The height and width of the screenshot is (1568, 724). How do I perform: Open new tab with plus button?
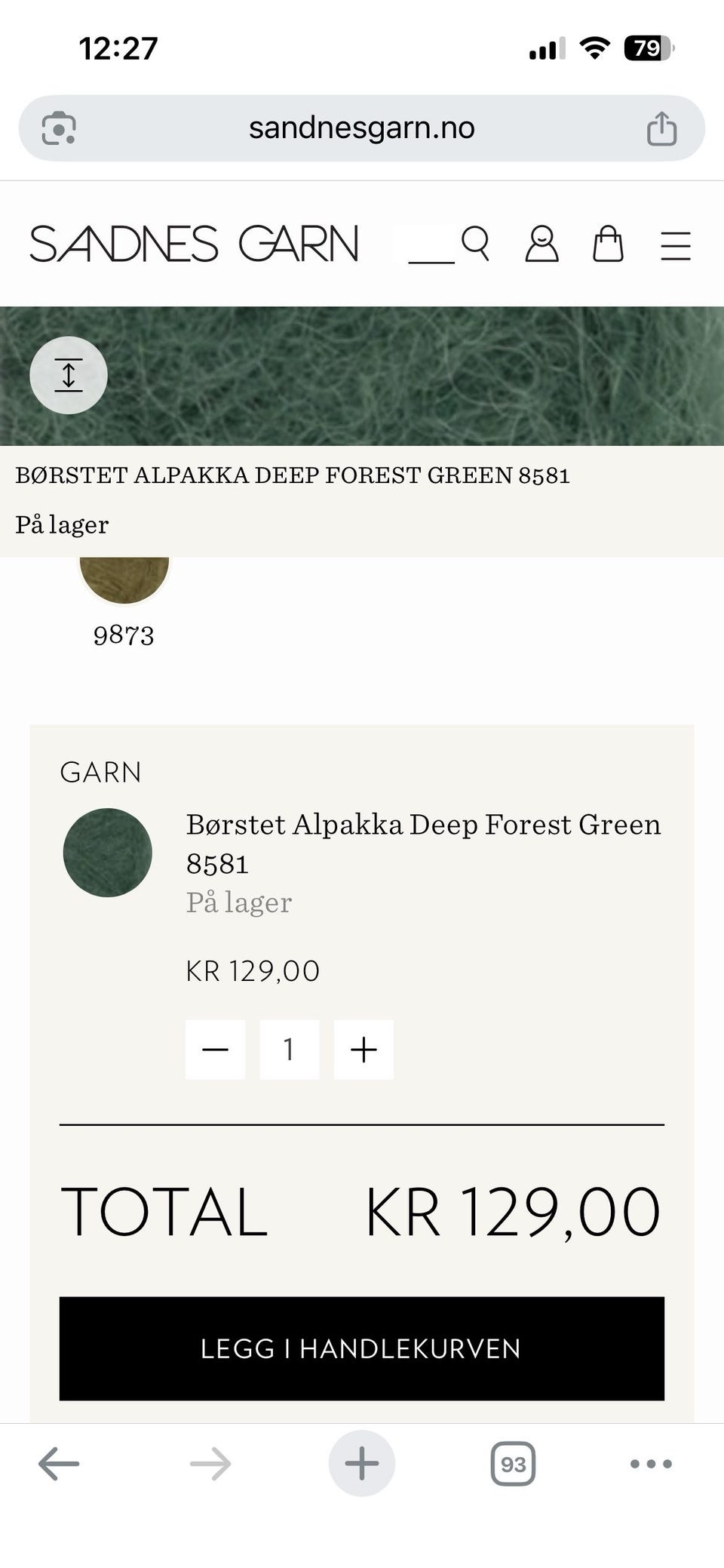coord(362,1463)
